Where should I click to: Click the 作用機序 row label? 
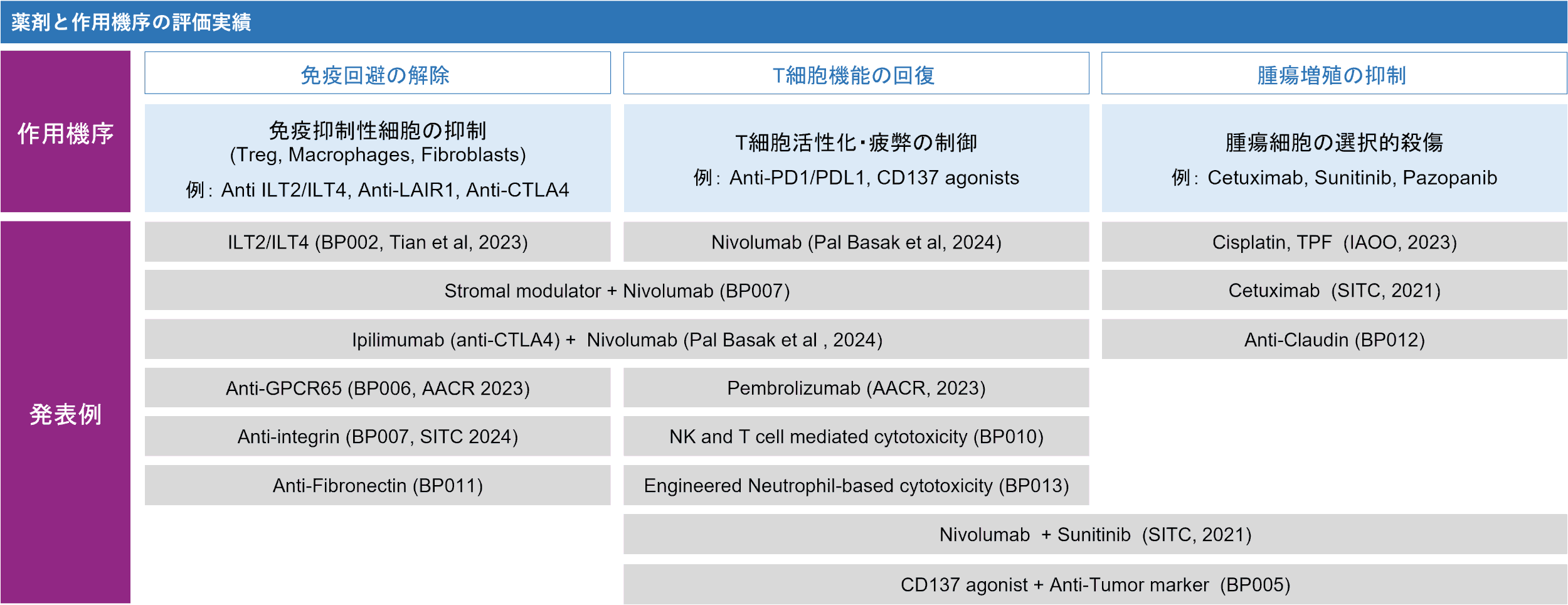[x=65, y=133]
